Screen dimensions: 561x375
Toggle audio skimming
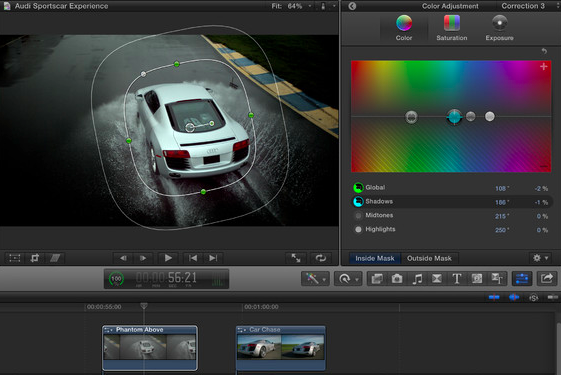click(514, 297)
